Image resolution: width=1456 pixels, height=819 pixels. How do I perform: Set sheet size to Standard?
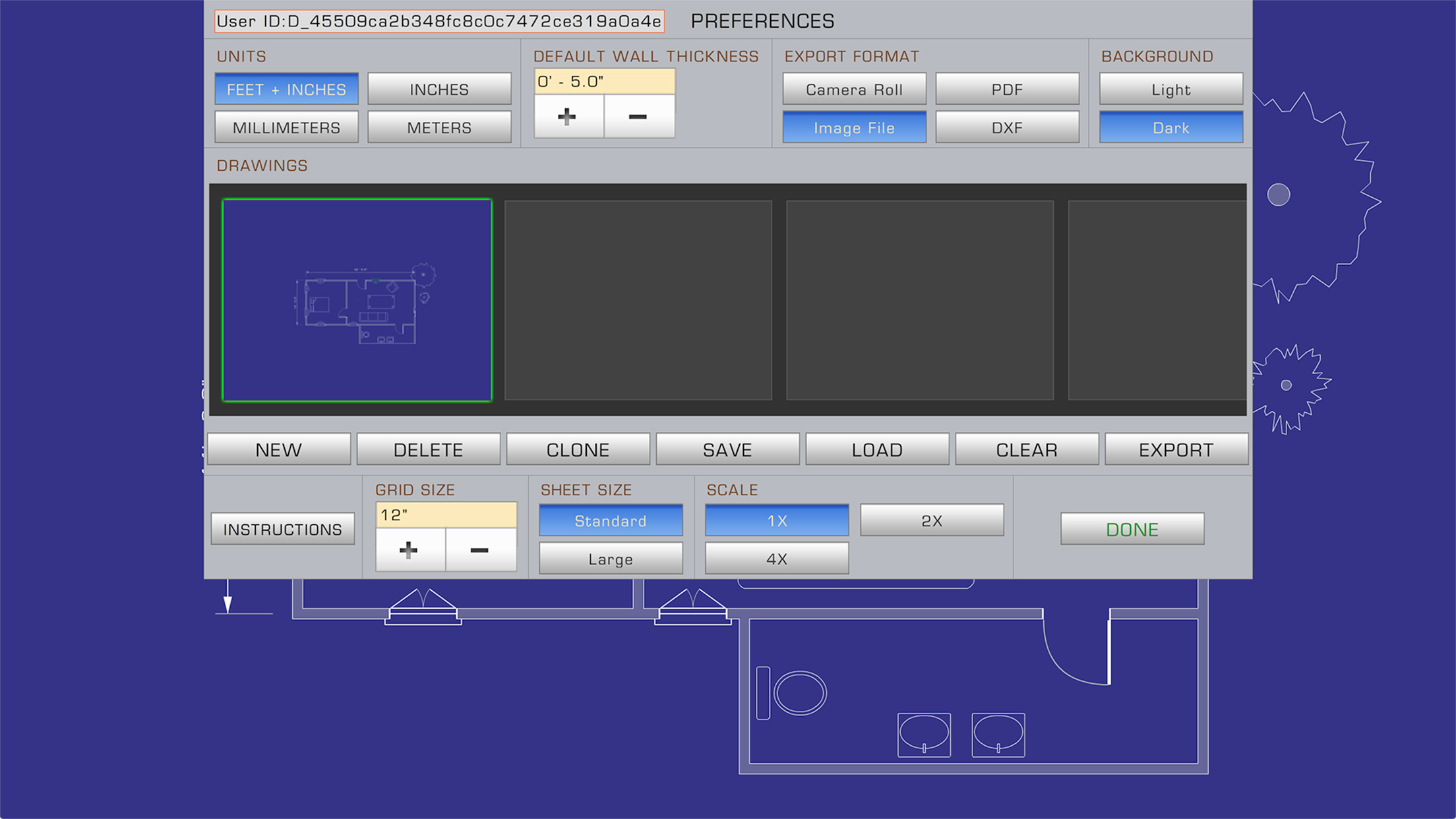(611, 520)
